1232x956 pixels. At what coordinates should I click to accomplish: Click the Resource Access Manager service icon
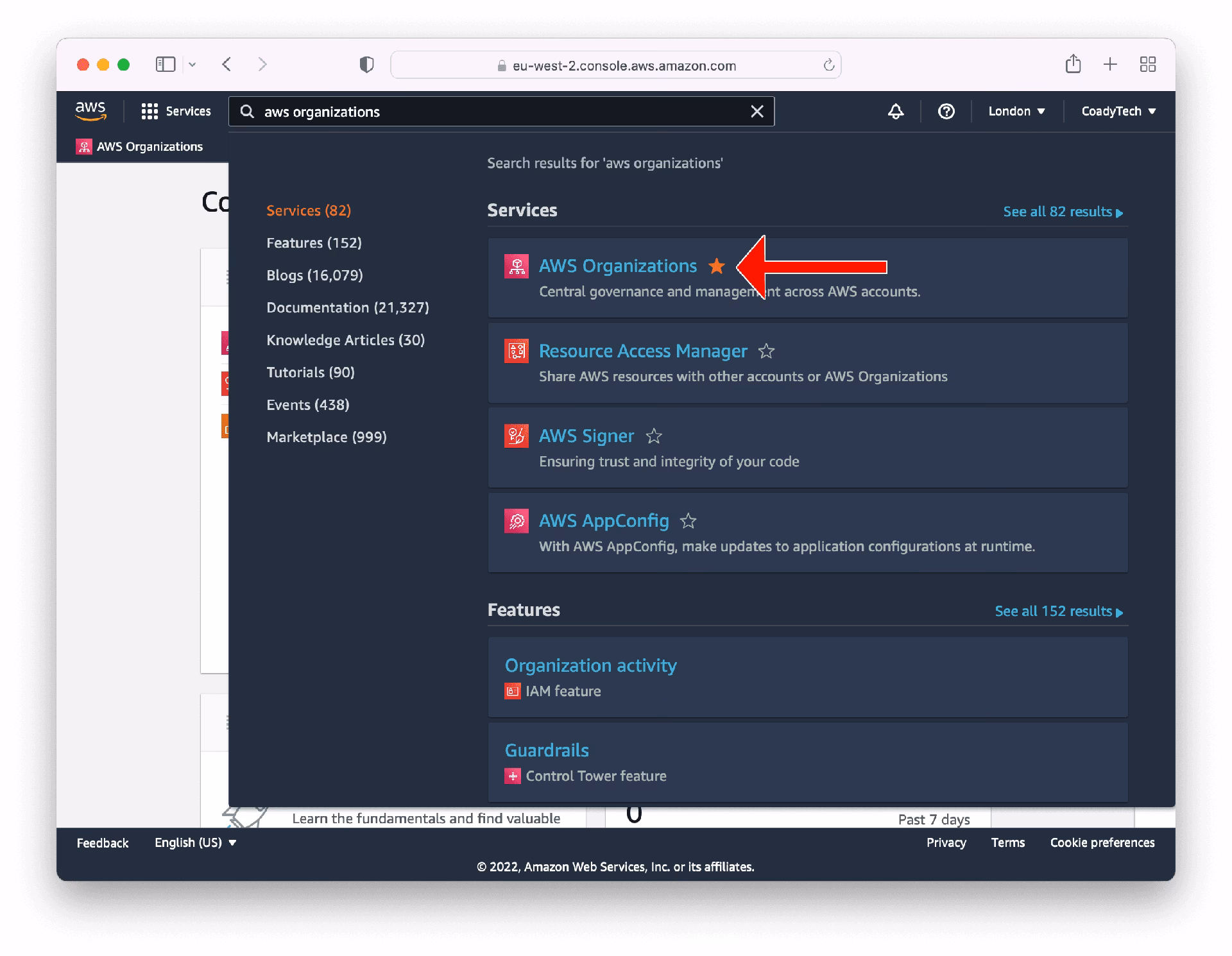coord(517,351)
